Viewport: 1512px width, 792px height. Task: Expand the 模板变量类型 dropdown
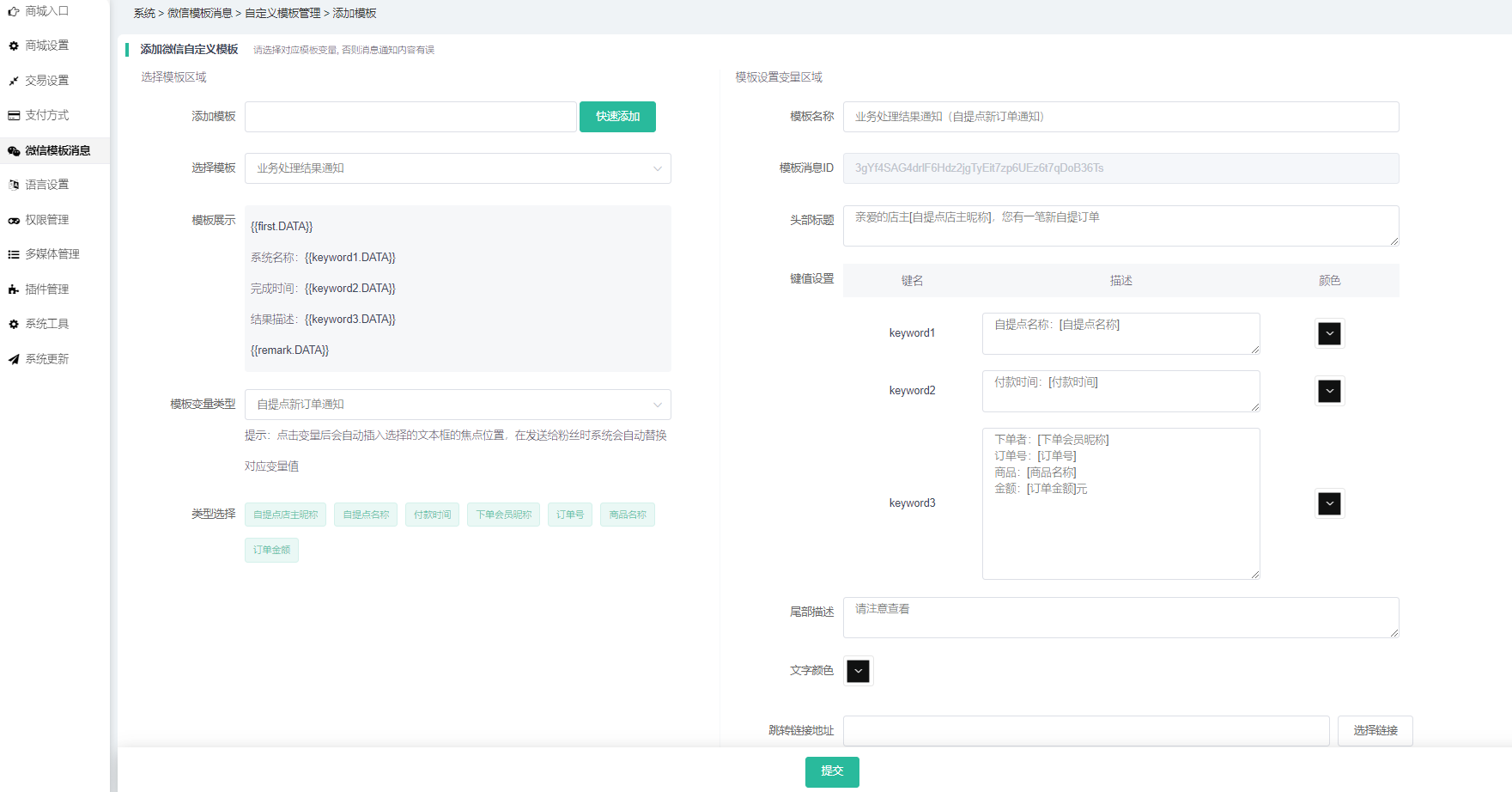(x=458, y=405)
